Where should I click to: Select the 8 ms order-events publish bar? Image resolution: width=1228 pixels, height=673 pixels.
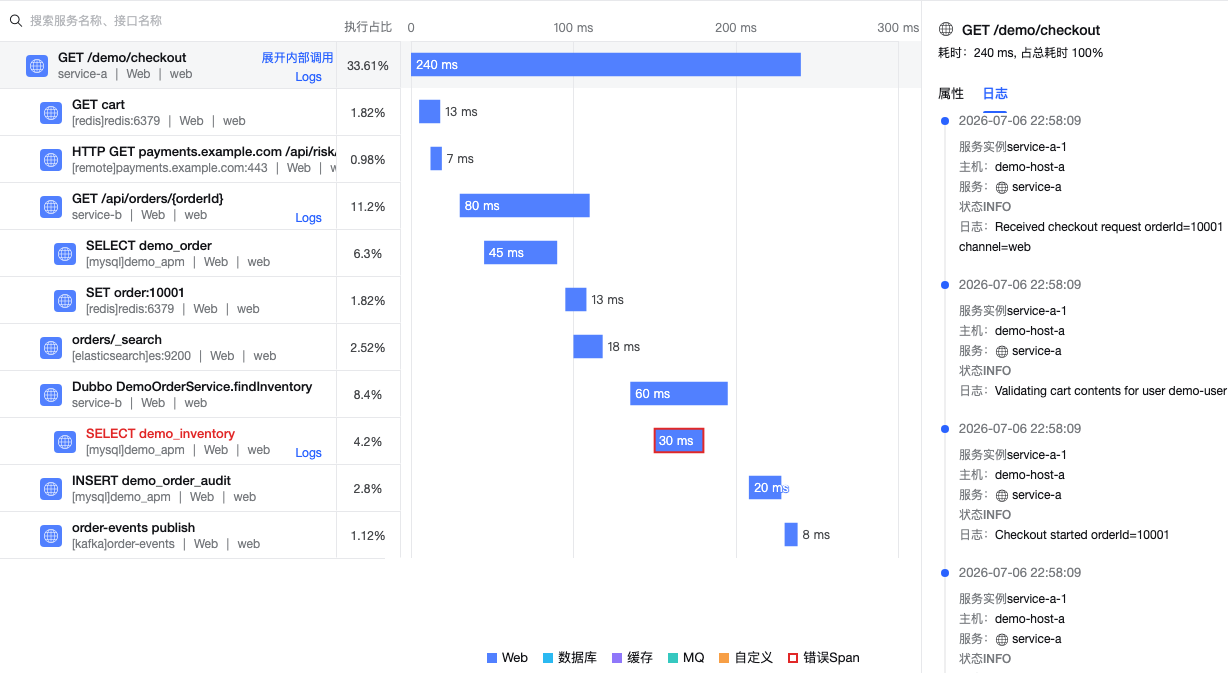[791, 535]
